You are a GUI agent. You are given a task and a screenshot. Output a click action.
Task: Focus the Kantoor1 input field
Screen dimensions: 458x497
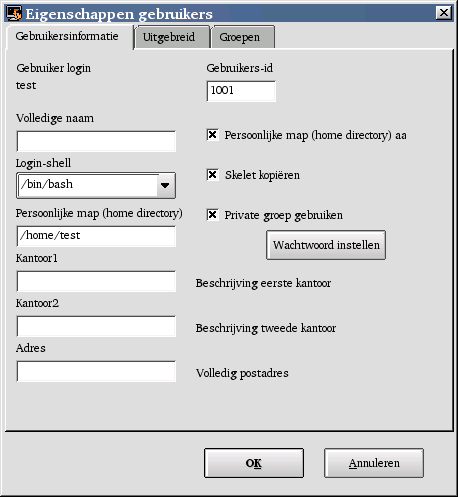pyautogui.click(x=96, y=281)
